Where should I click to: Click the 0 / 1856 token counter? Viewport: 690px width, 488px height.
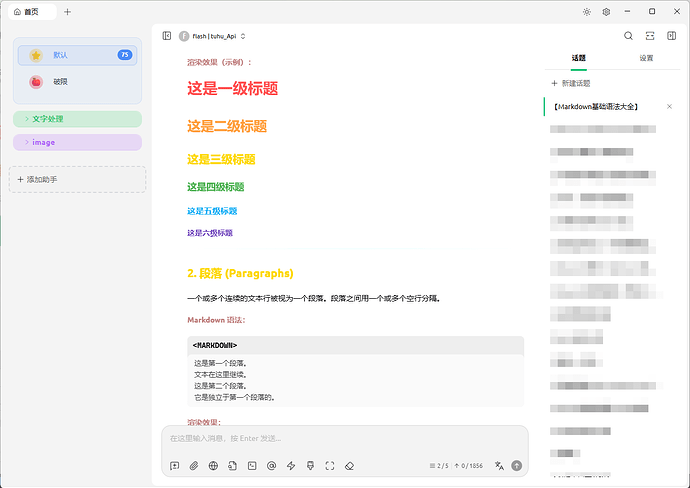pos(469,466)
